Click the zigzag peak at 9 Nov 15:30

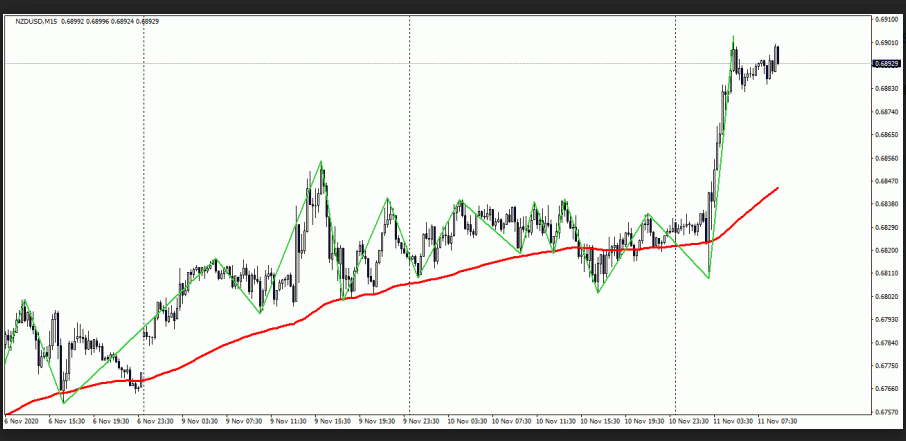(321, 161)
